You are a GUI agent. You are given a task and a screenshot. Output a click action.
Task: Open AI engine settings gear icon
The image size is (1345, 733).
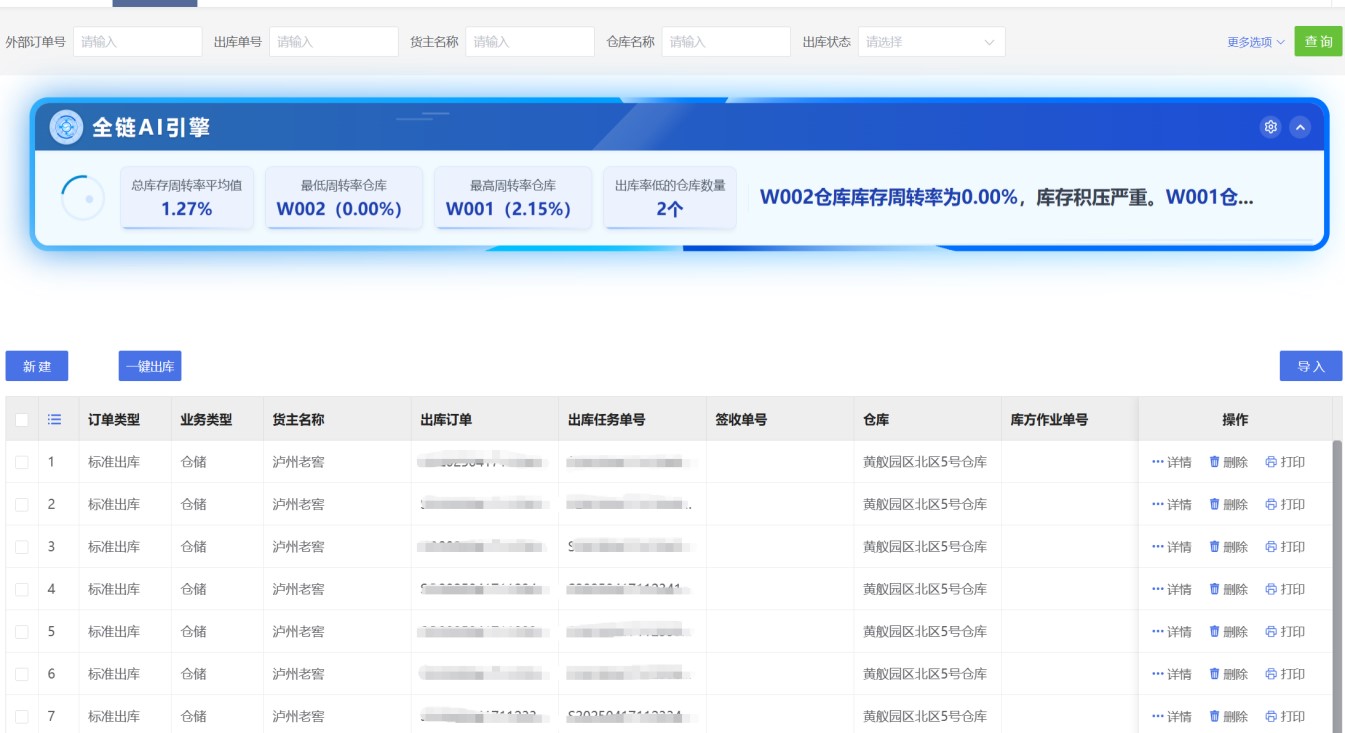1270,127
